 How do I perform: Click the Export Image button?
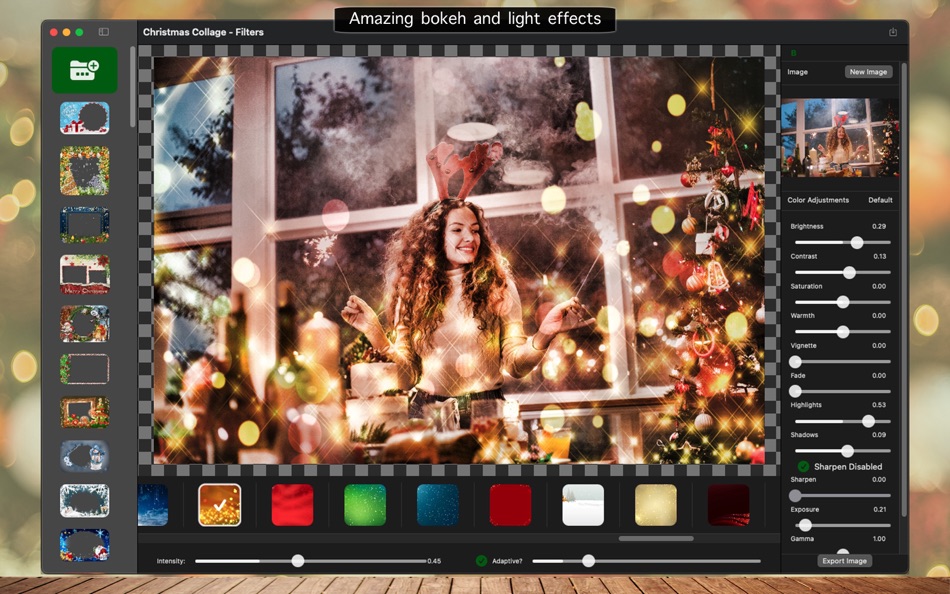click(x=844, y=561)
